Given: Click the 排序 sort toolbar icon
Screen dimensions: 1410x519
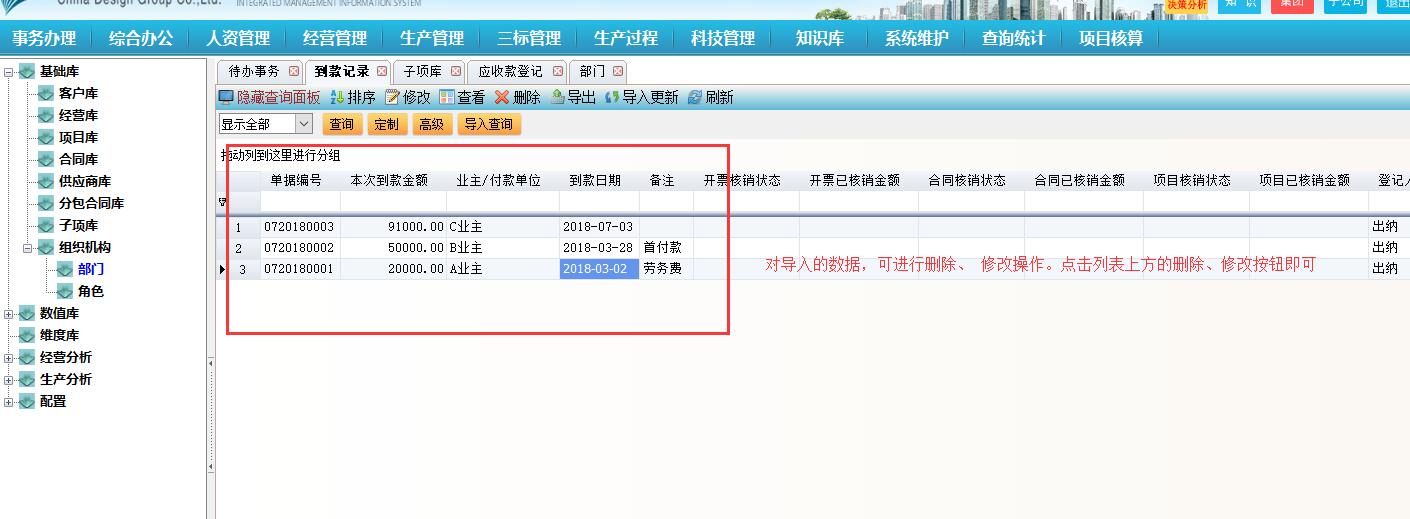Looking at the screenshot, I should 337,97.
